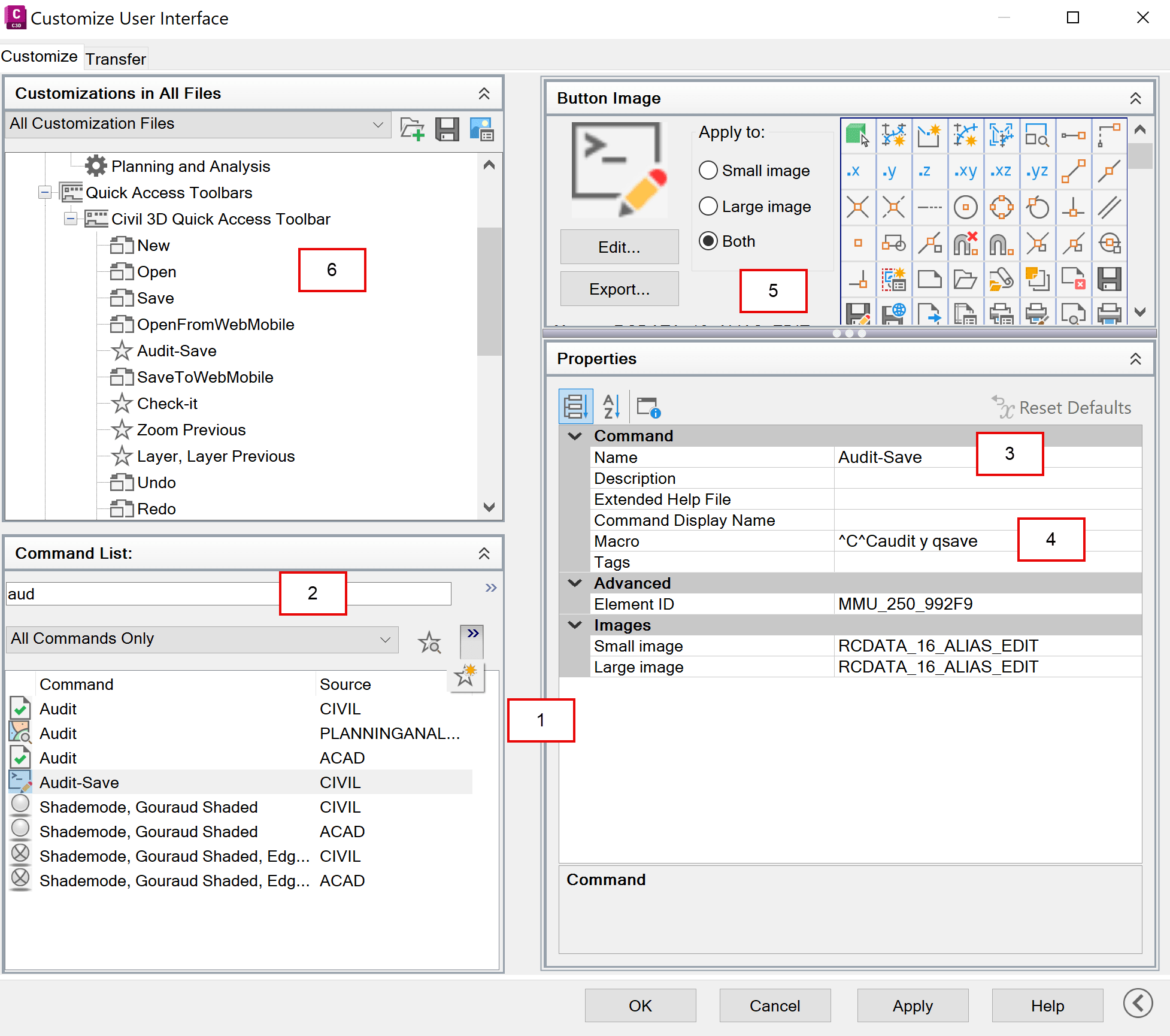Save all customization files via disk icon
Image resolution: width=1170 pixels, height=1036 pixels.
447,129
